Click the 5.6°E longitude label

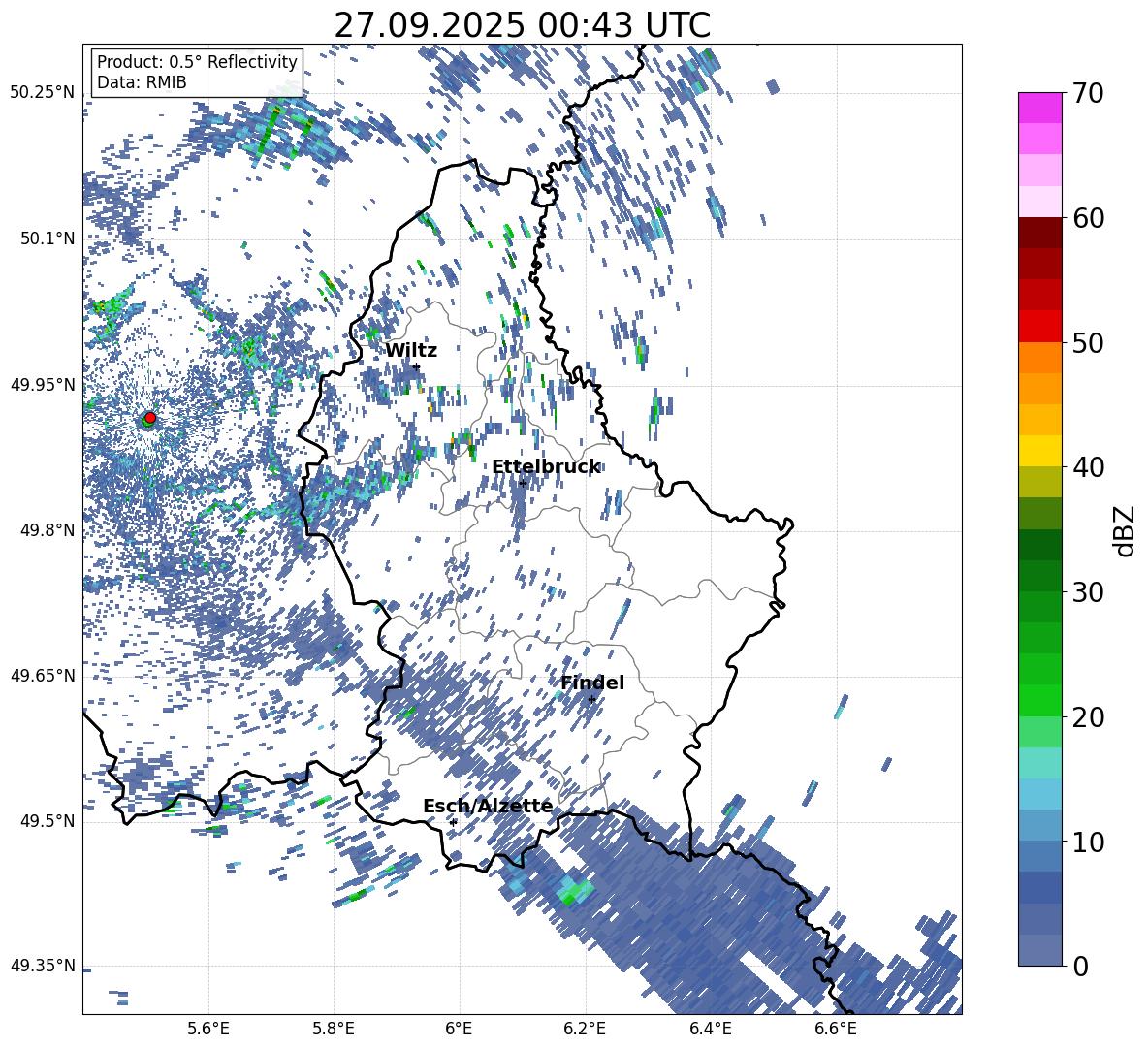208,1029
